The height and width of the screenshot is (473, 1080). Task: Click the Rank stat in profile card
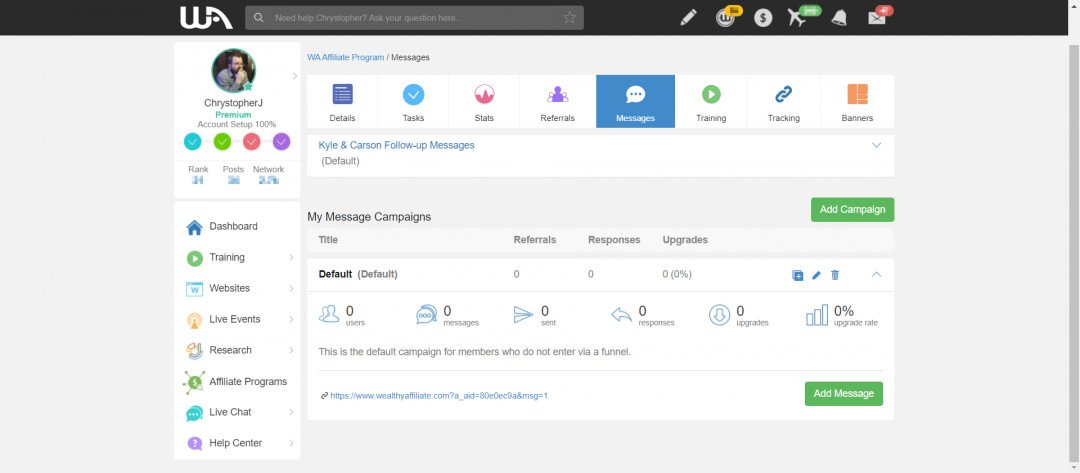coord(198,174)
